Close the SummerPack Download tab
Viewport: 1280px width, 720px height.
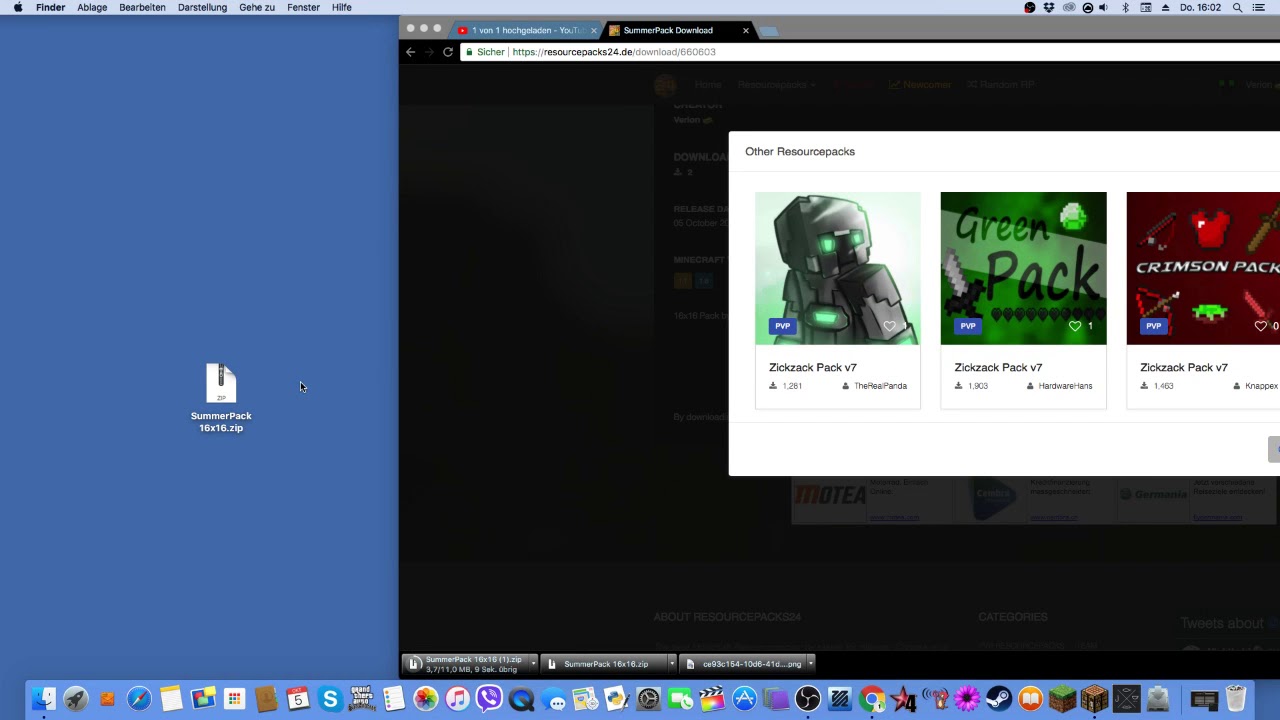tap(745, 30)
